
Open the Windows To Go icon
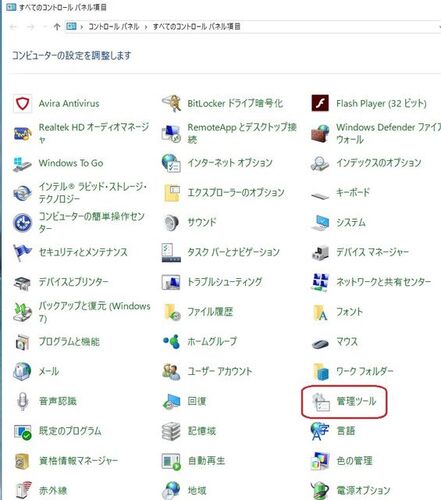(x=22, y=163)
